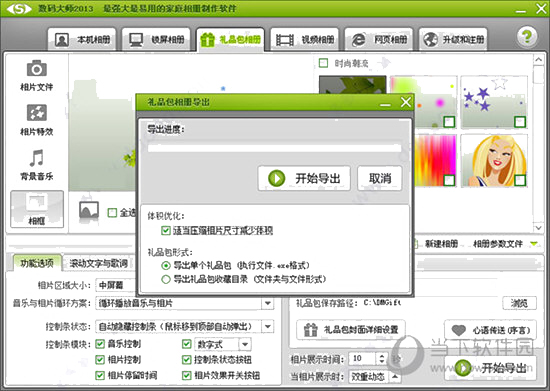Select the 滚动文字与歌词 tab

pos(99,263)
